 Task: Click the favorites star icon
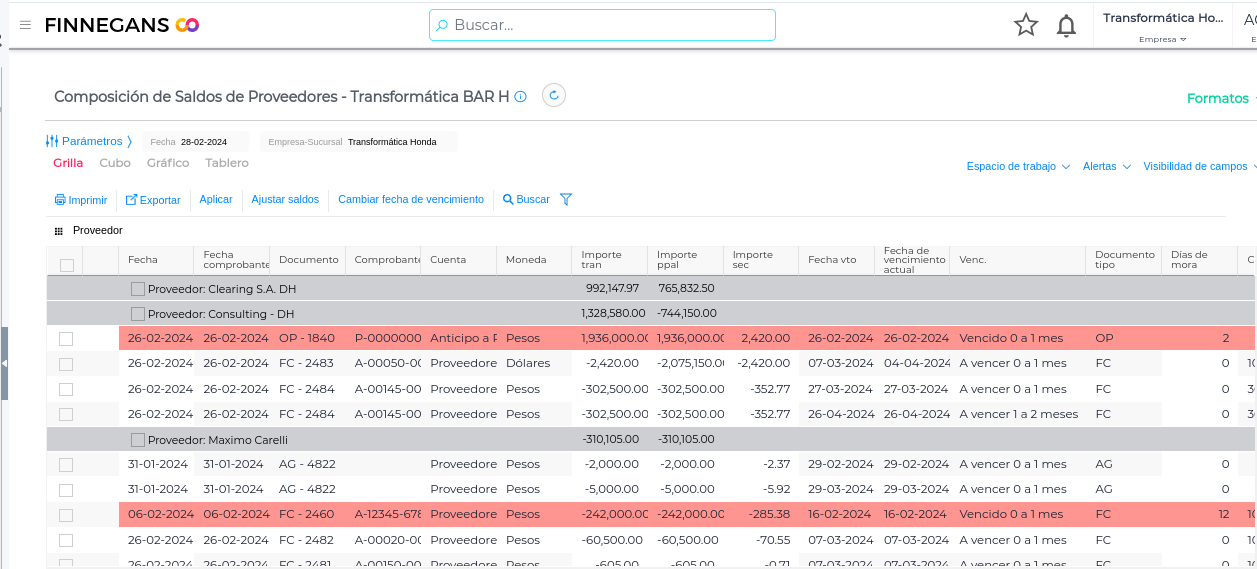[1026, 25]
